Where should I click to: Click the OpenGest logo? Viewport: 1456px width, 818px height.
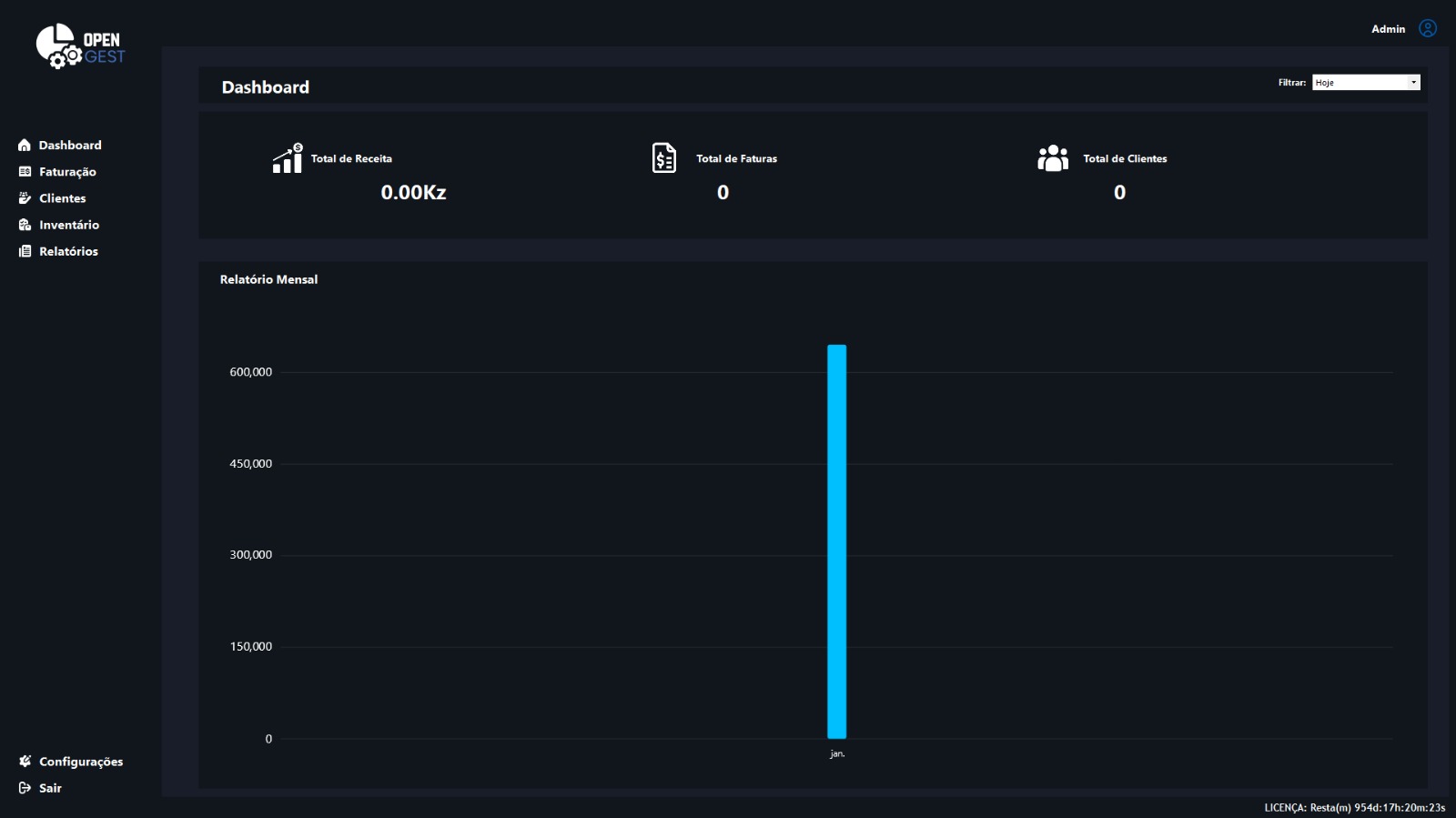point(80,46)
